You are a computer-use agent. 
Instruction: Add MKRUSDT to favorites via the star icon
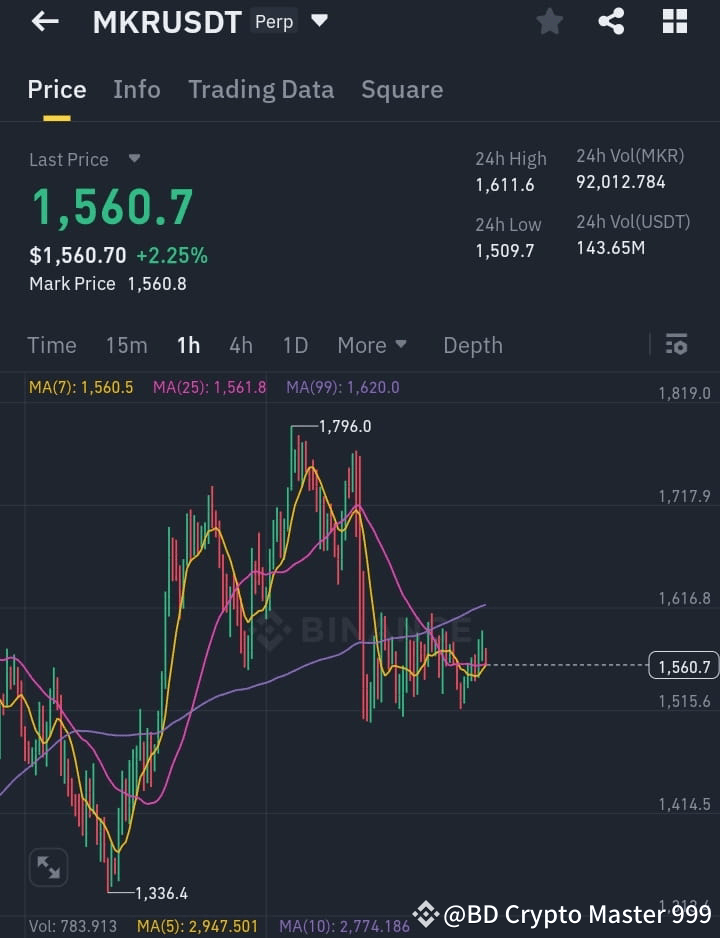[549, 21]
